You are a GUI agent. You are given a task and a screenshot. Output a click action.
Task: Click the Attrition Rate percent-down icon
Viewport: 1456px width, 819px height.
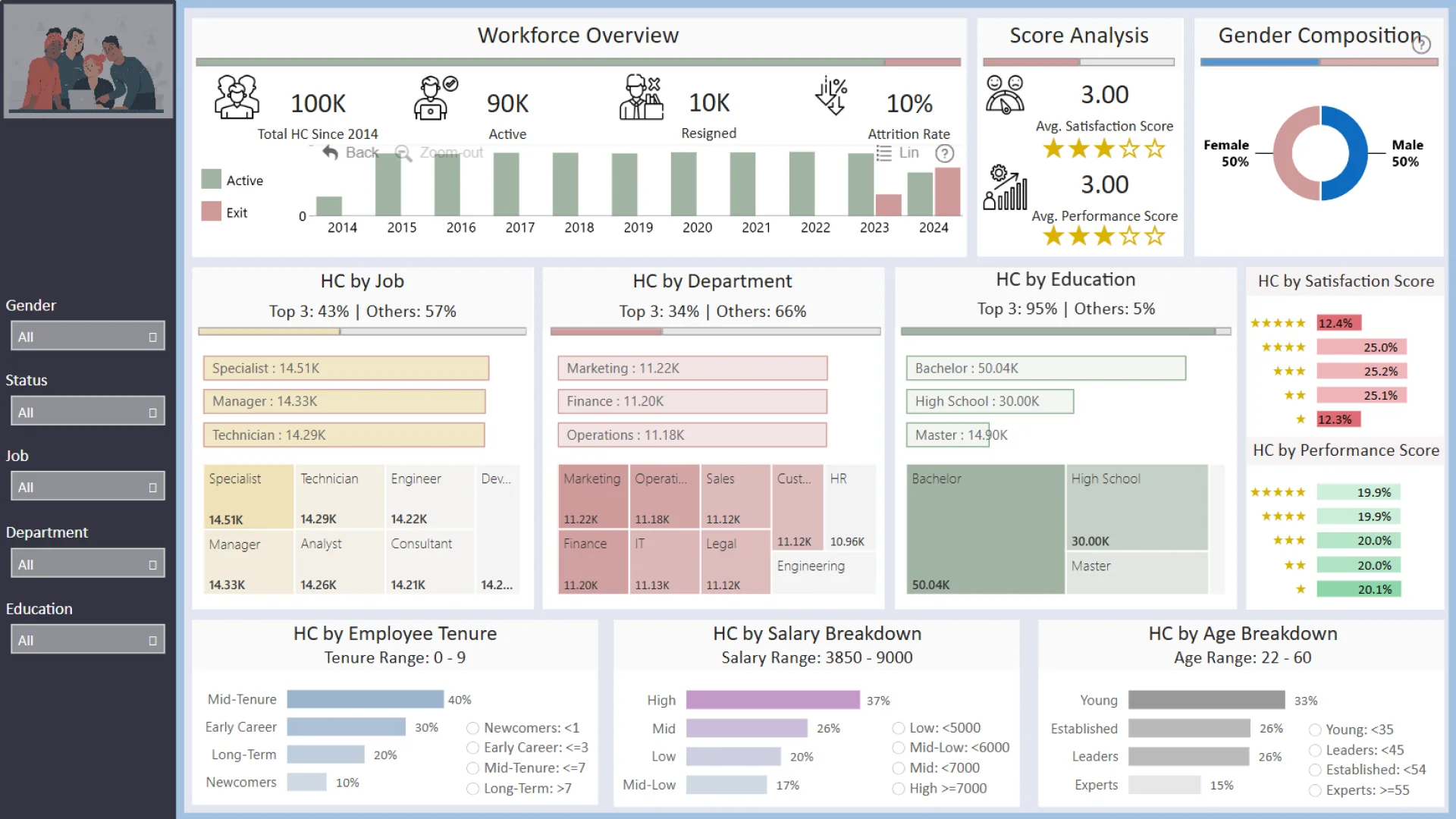pyautogui.click(x=830, y=96)
